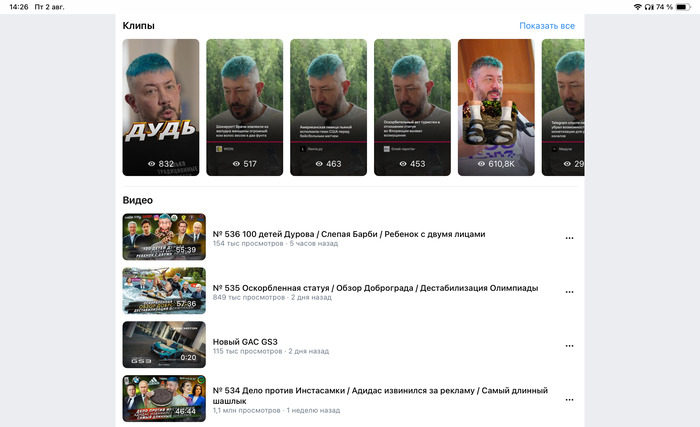The width and height of the screenshot is (700, 427).
Task: Play video thumbnail with 55:39 duration
Action: click(164, 237)
